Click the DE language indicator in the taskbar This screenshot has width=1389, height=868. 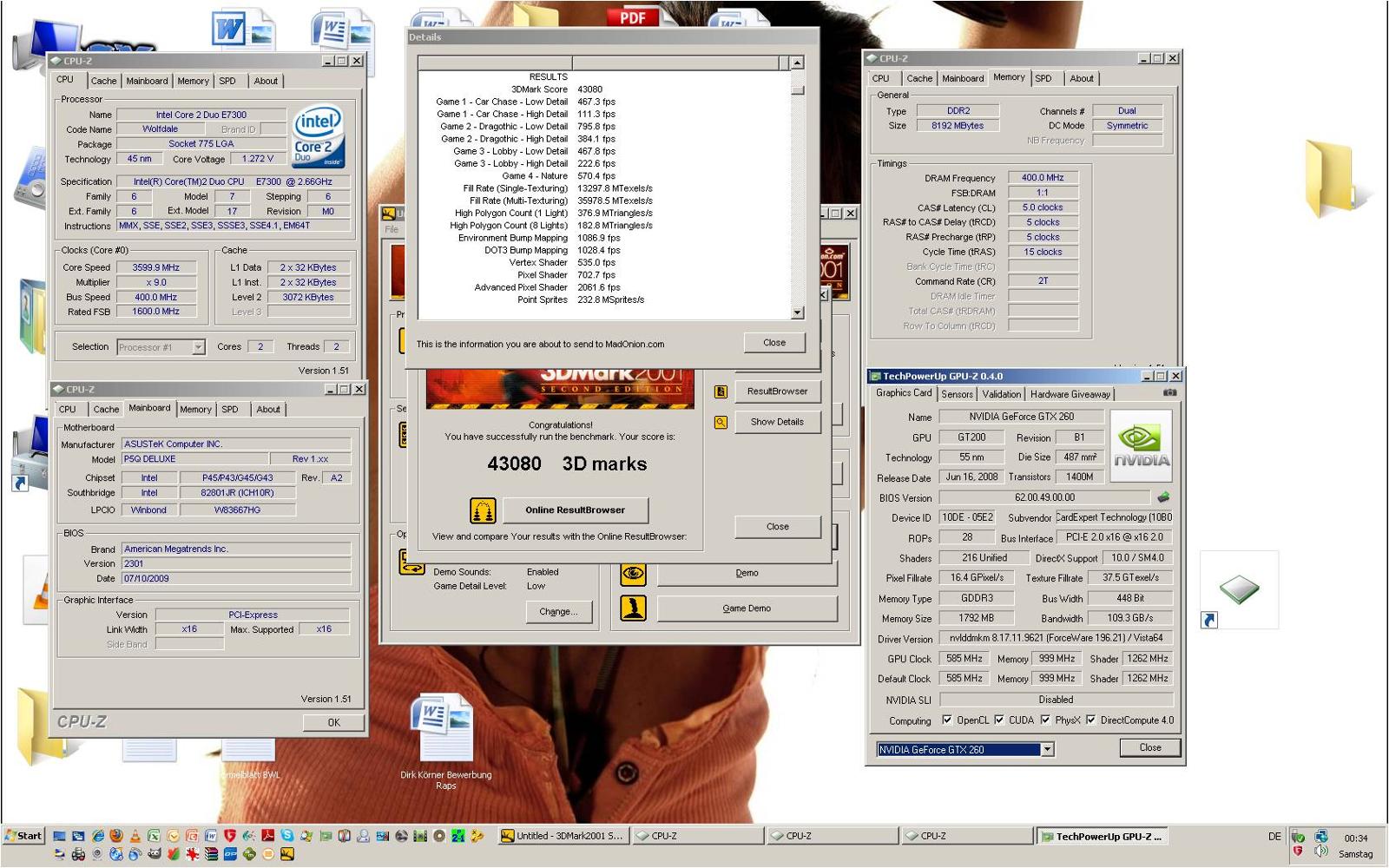pos(1274,837)
